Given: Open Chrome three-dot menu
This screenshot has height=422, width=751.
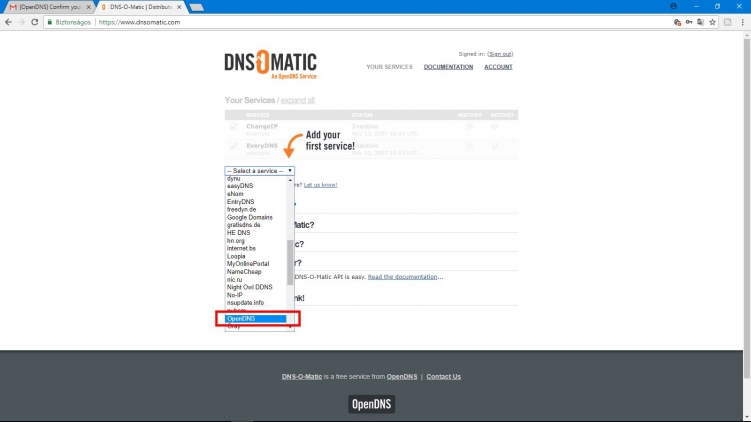Looking at the screenshot, I should (742, 22).
